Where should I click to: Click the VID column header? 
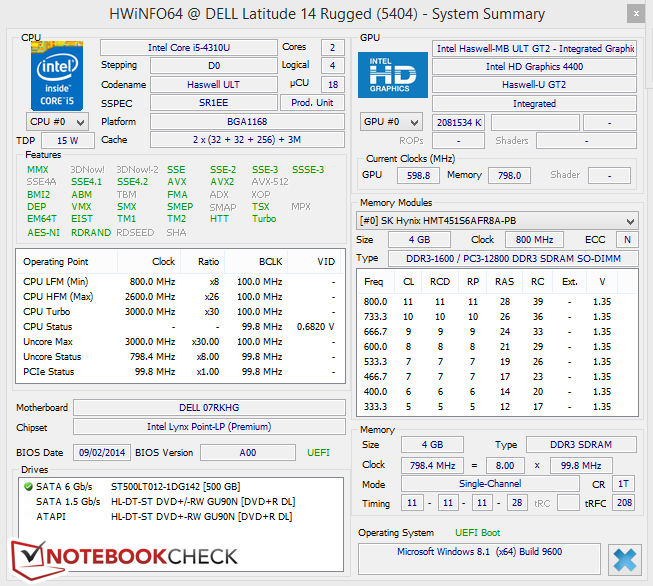tap(314, 262)
